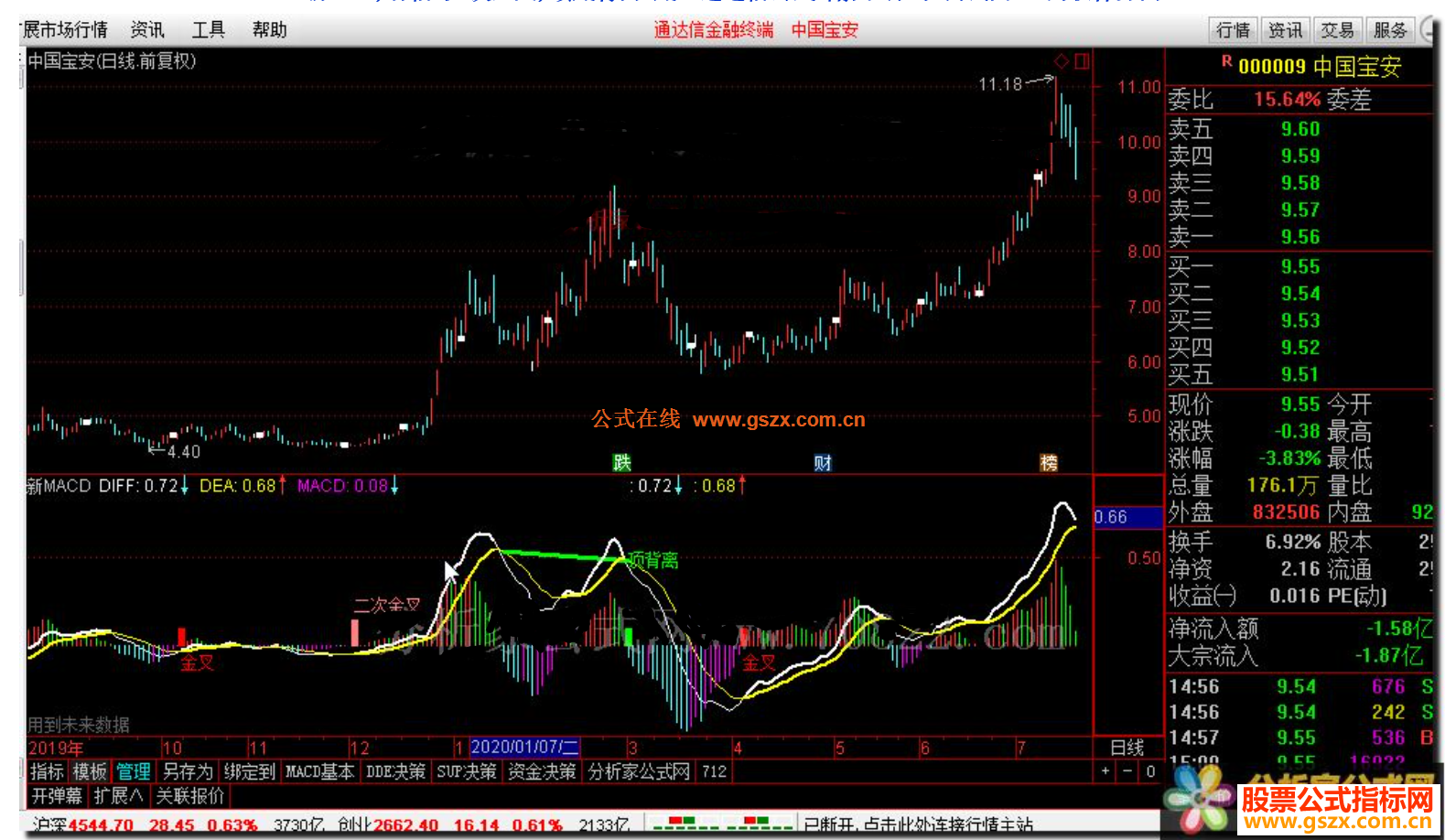Click the R marker next to stock code 000009
This screenshot has width=1445, height=840.
1227,62
